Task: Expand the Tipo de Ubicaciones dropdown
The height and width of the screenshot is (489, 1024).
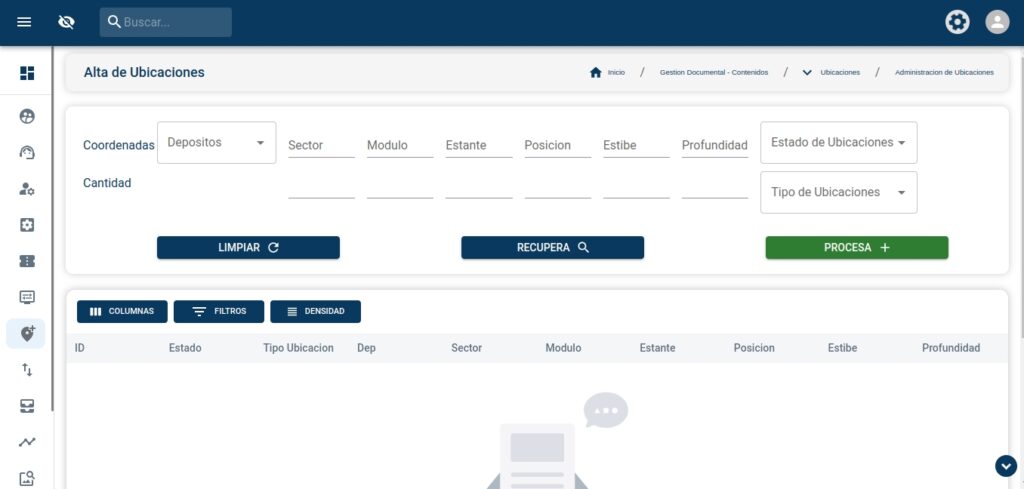Action: click(838, 192)
